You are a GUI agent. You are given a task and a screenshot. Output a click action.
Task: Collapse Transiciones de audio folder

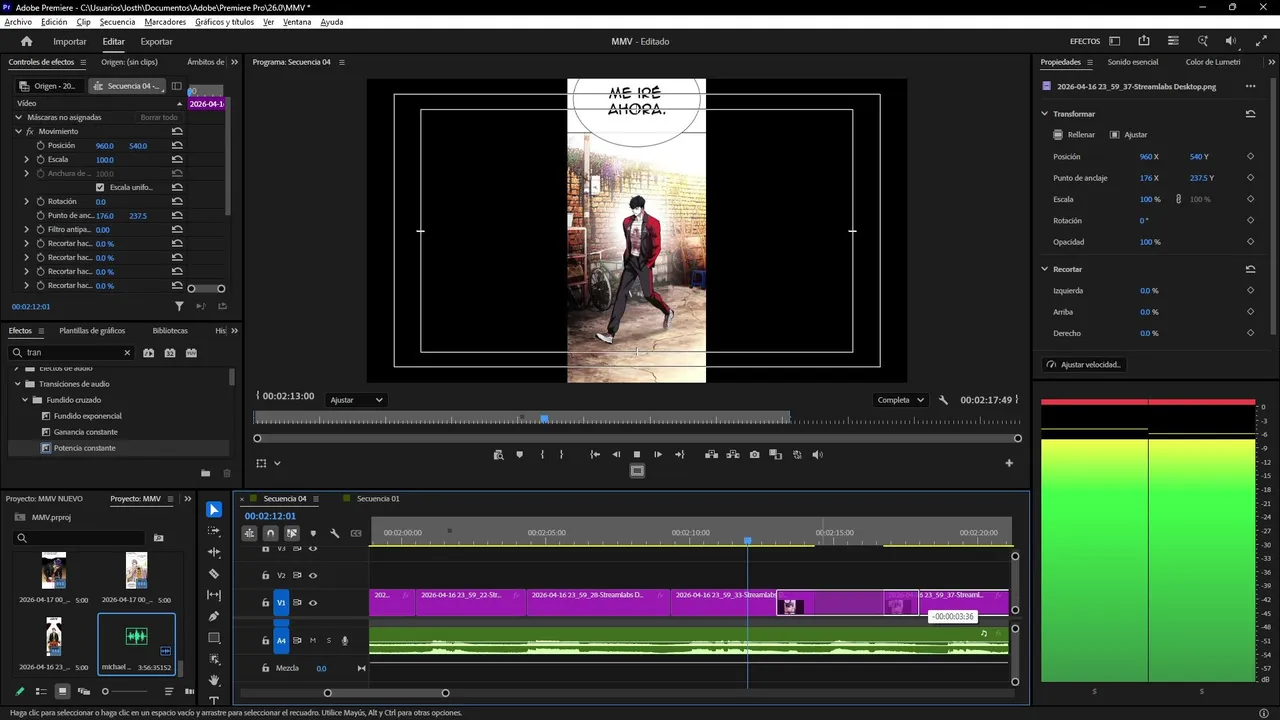coord(16,384)
